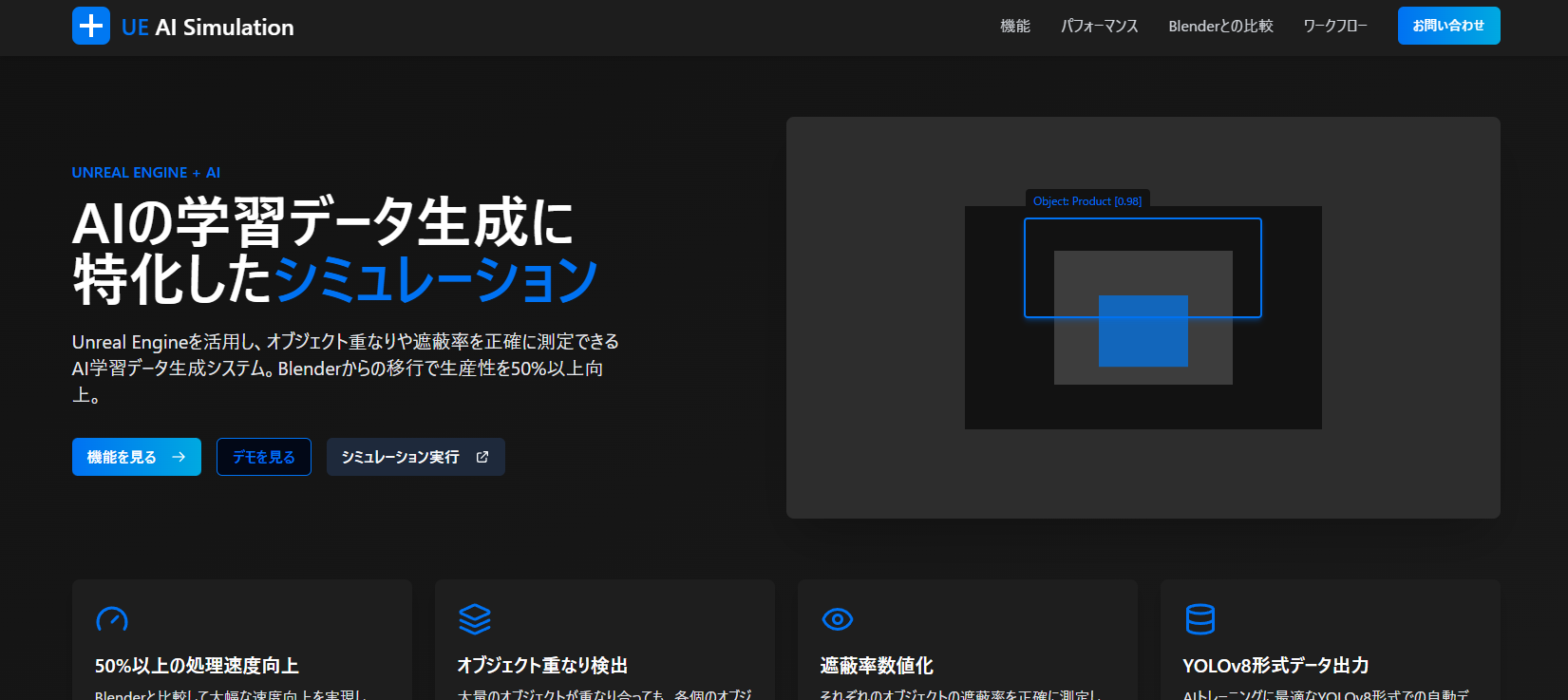Screen dimensions: 1568x700
Task: Open the 機能 navigation menu item
Action: click(x=1015, y=27)
